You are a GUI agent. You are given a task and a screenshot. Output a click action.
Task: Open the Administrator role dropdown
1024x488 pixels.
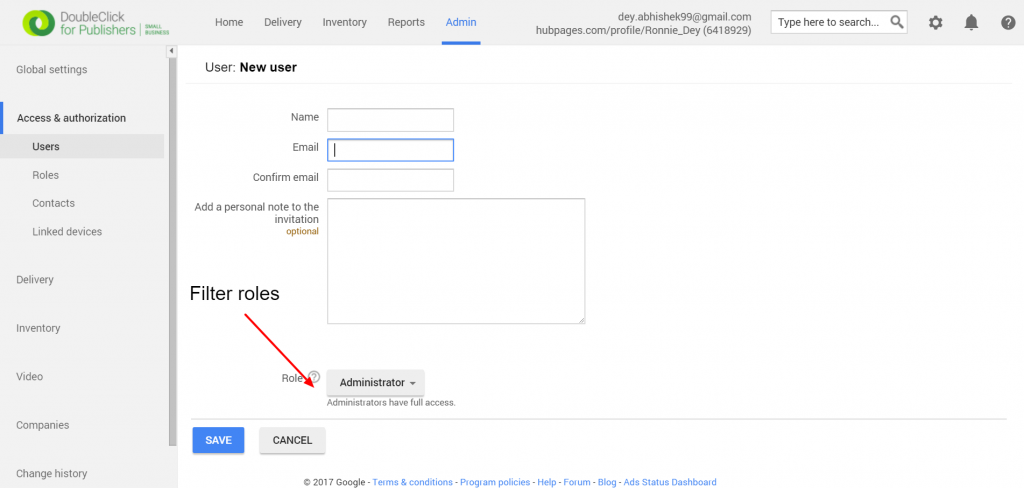[x=376, y=383]
